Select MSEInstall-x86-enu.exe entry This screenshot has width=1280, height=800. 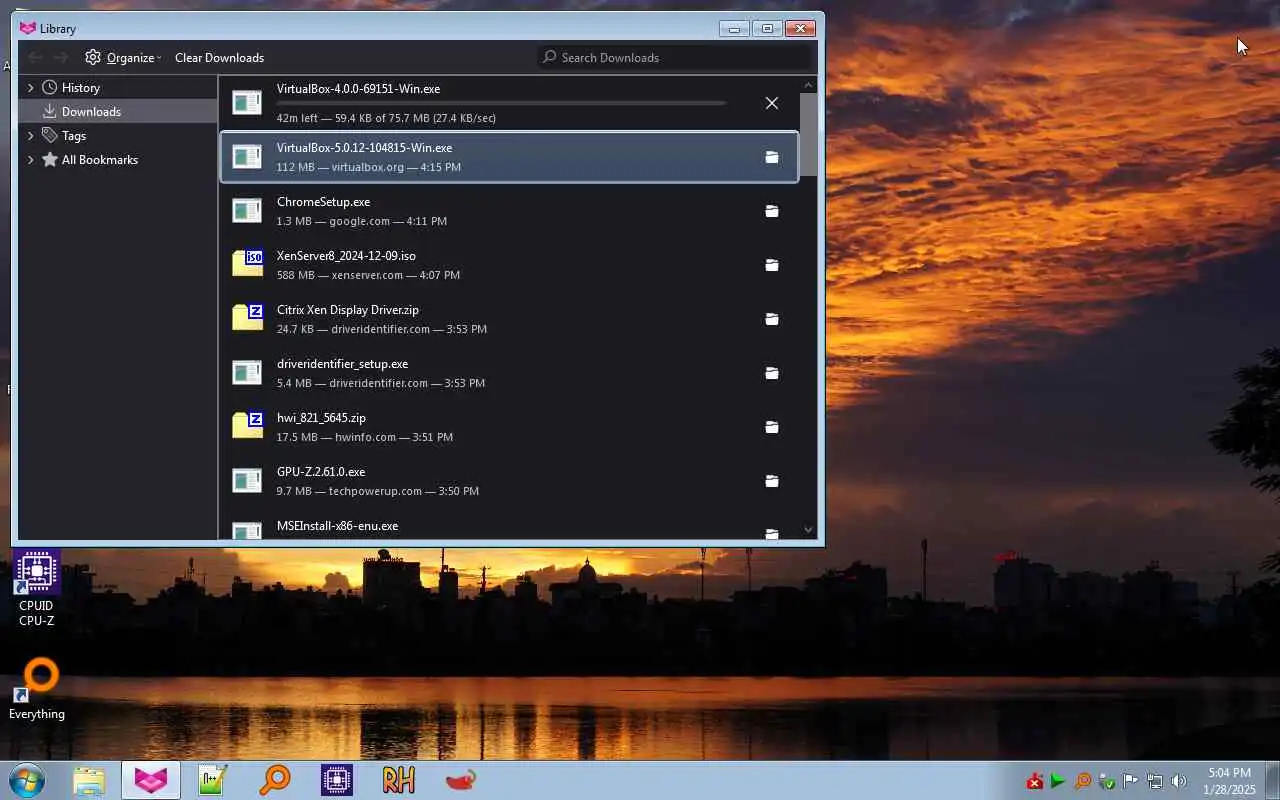(x=509, y=526)
